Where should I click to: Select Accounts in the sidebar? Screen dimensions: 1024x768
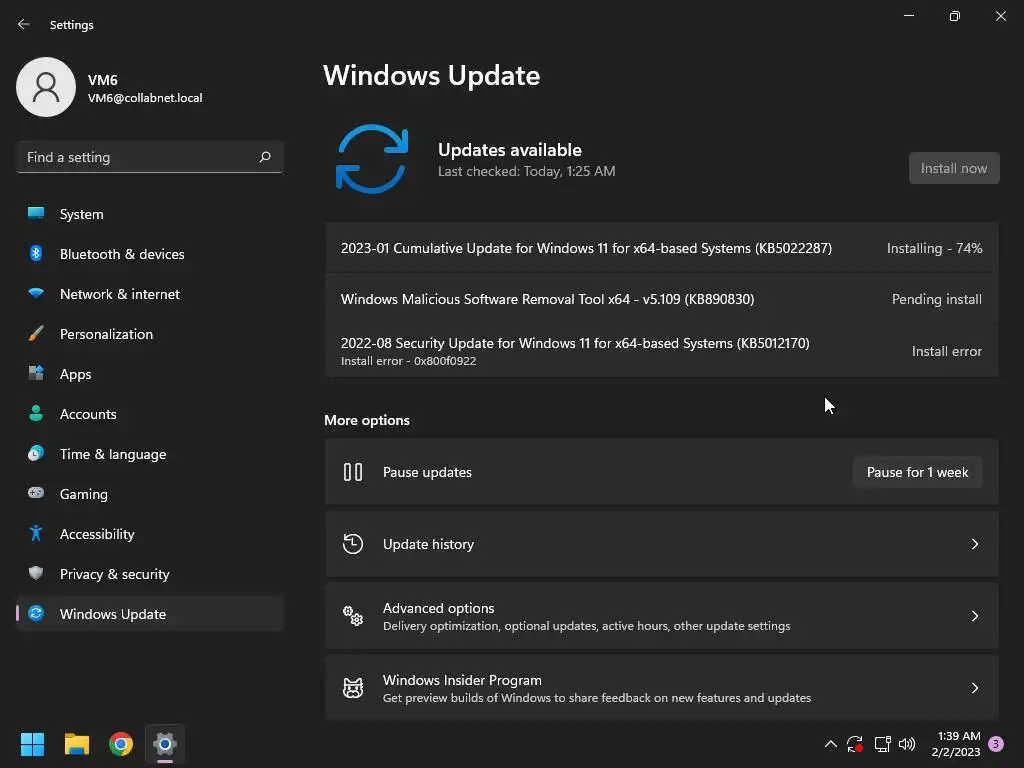pos(150,414)
